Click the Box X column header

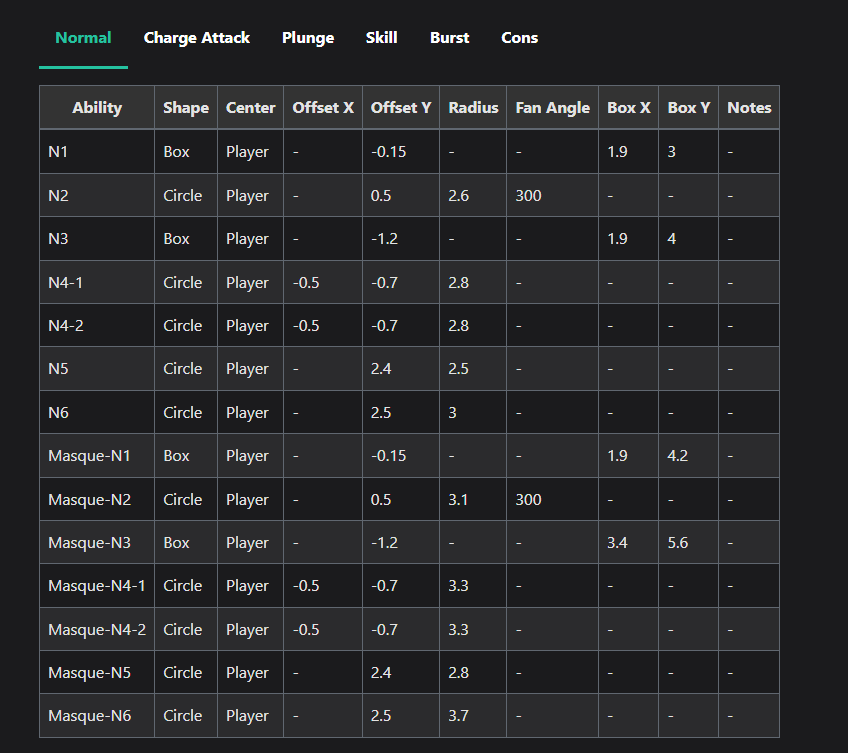(628, 108)
